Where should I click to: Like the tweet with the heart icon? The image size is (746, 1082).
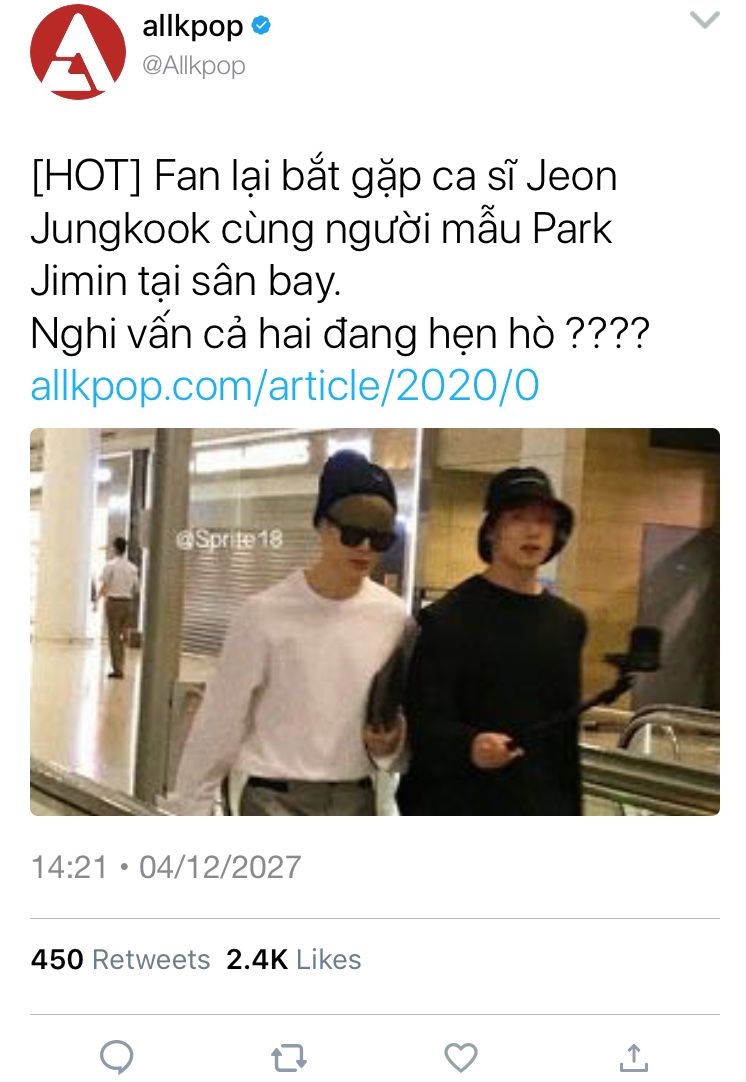pyautogui.click(x=460, y=1058)
